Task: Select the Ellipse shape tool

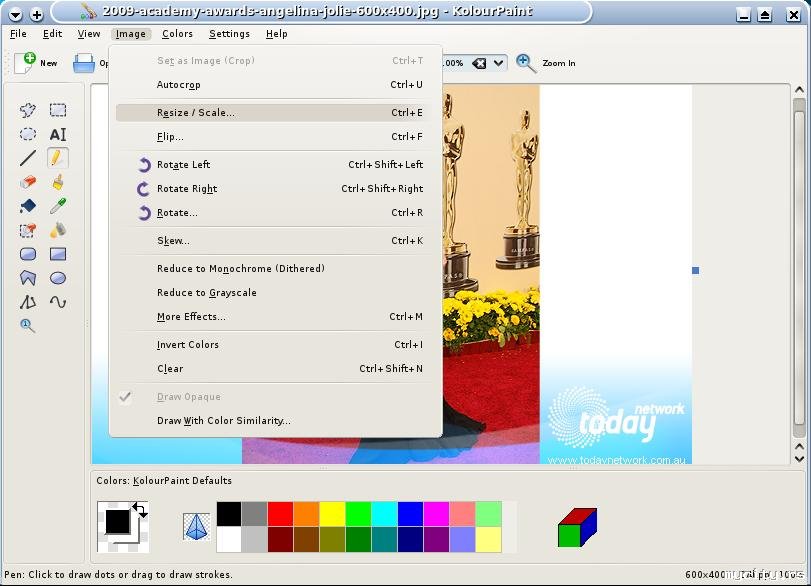Action: pyautogui.click(x=58, y=278)
